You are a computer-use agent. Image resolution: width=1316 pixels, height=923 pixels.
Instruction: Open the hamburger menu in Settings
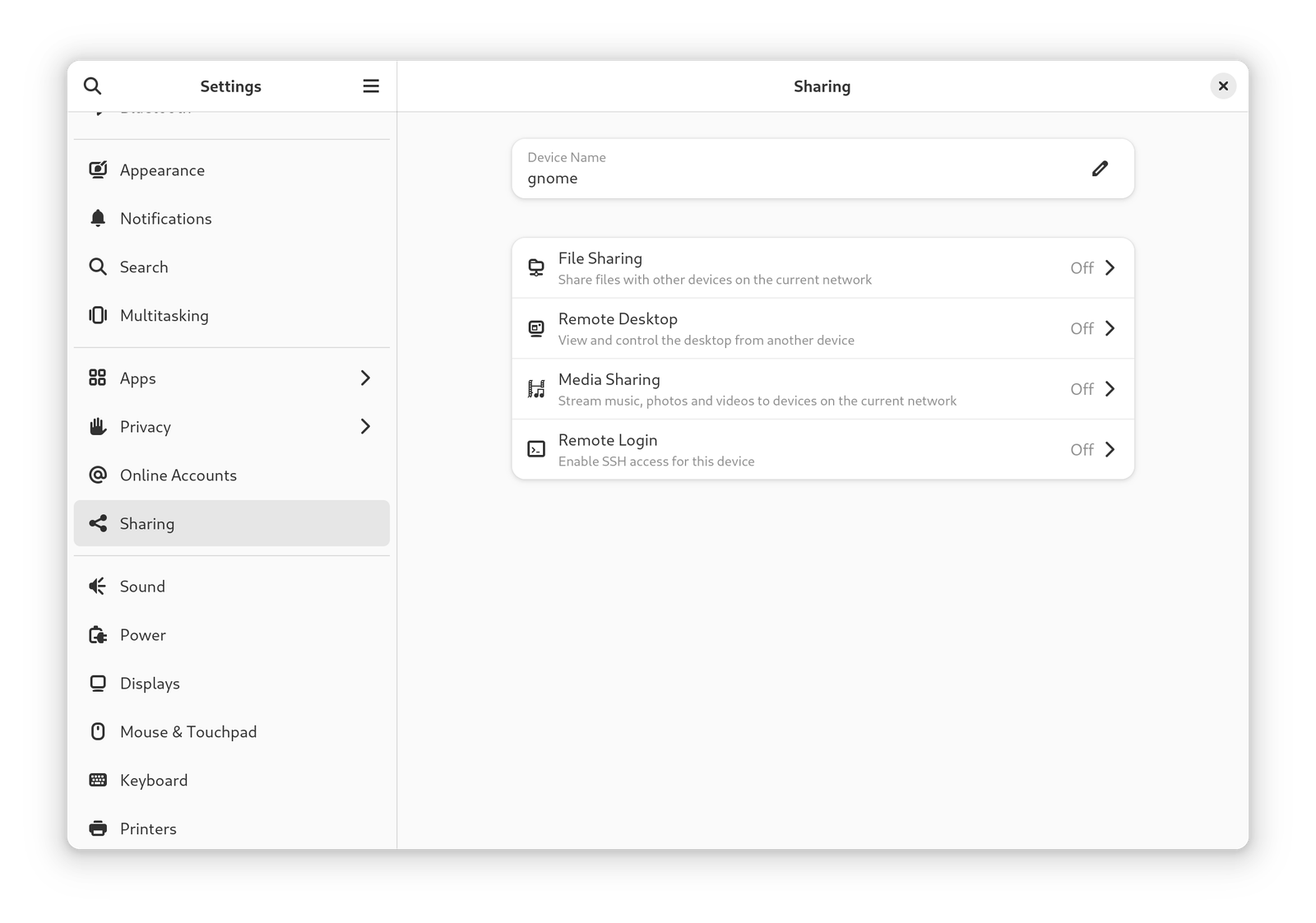coord(371,86)
